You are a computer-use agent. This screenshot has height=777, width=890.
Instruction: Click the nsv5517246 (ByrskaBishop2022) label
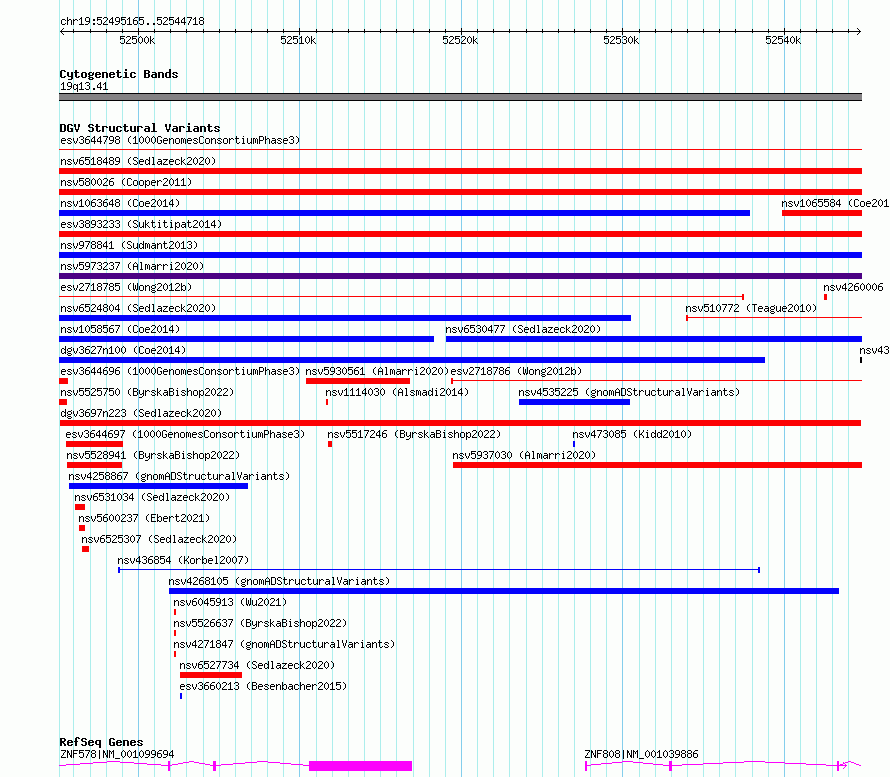[414, 434]
